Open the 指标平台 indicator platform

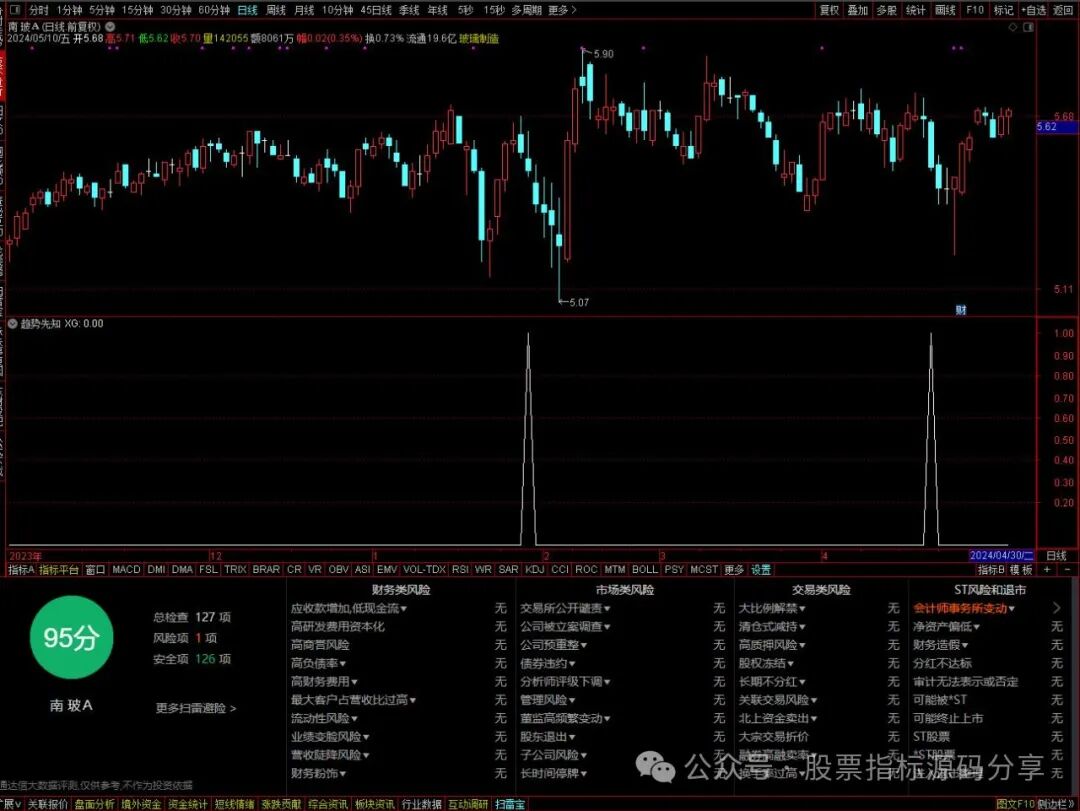pyautogui.click(x=59, y=570)
